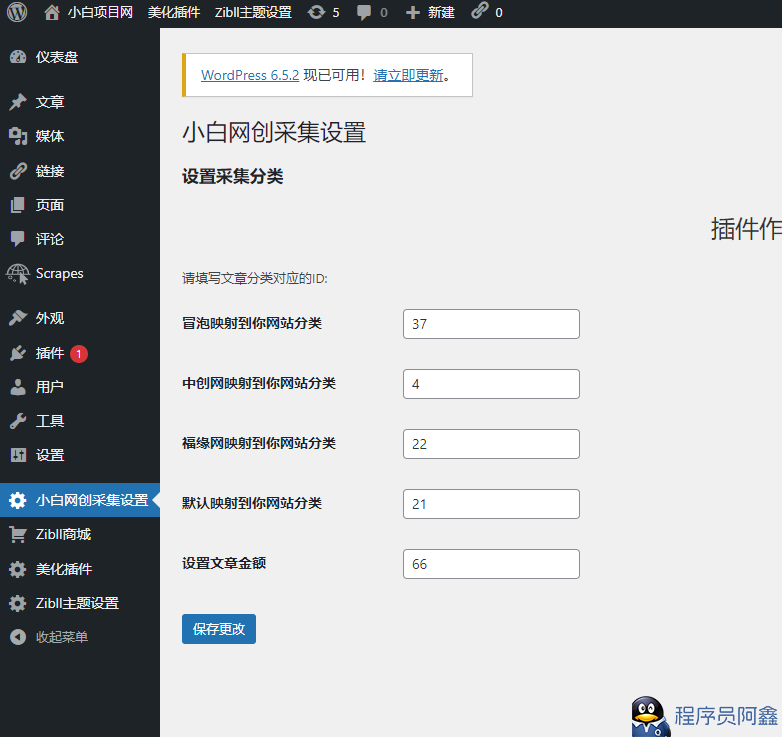Open 美化插件 in the top admin bar

point(174,12)
